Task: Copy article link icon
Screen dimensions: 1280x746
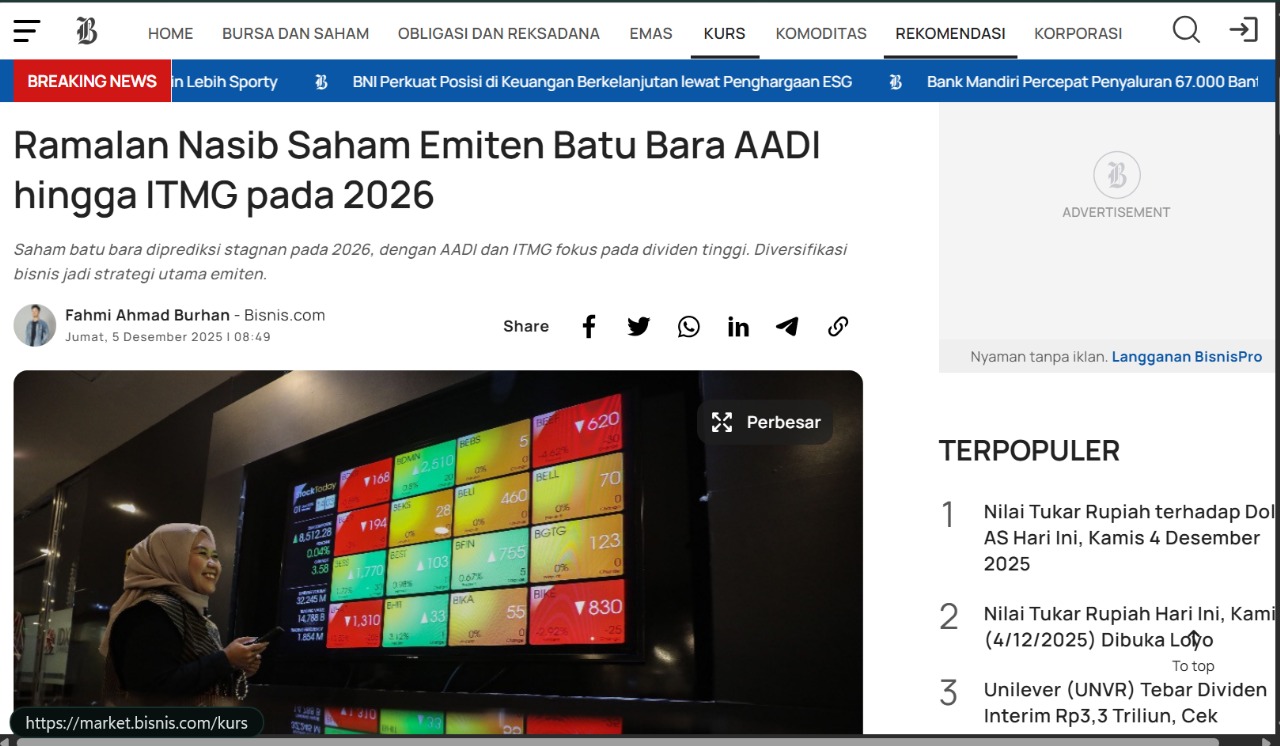Action: (x=838, y=327)
